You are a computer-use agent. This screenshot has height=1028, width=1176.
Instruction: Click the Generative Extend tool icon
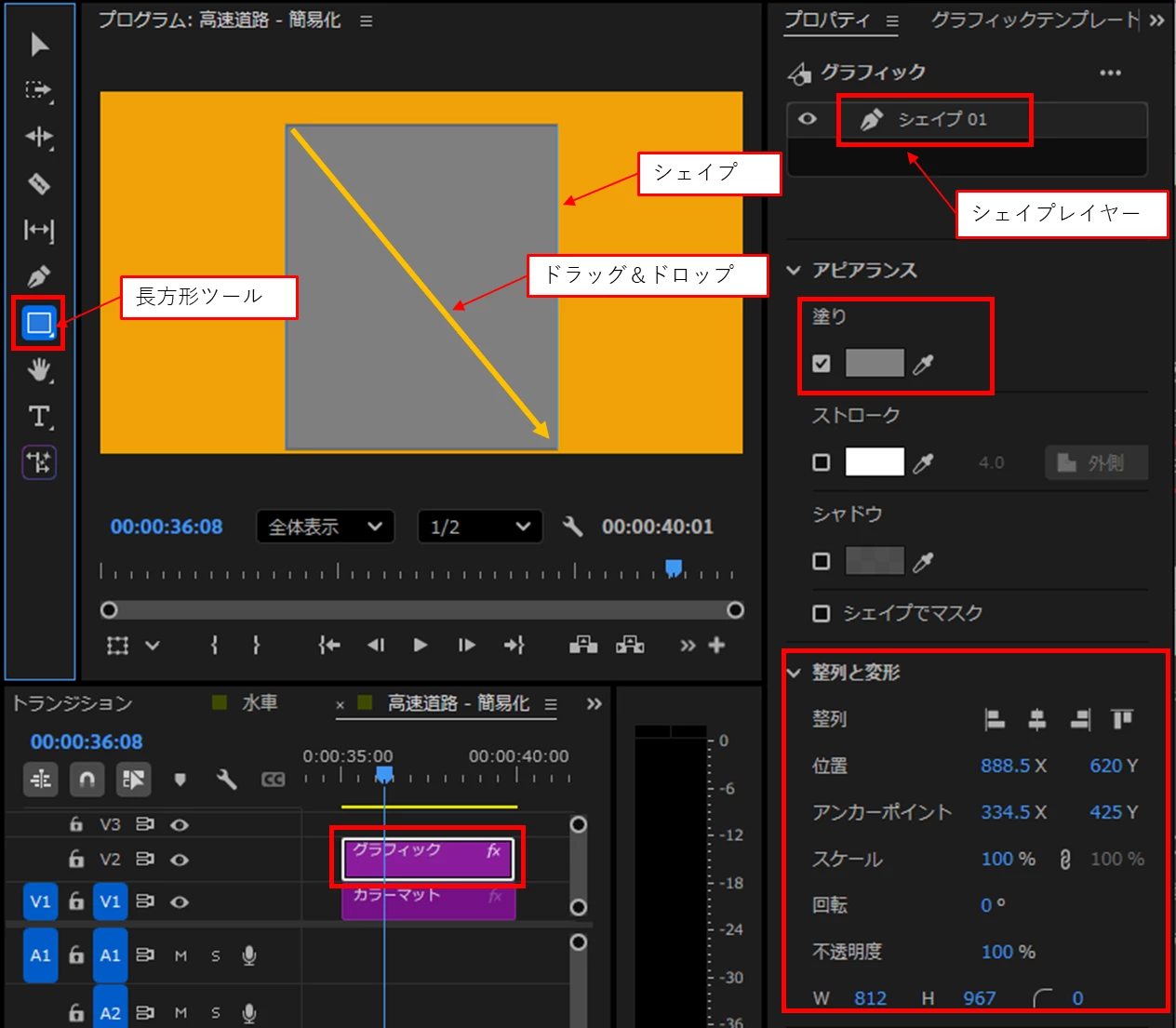pos(39,462)
